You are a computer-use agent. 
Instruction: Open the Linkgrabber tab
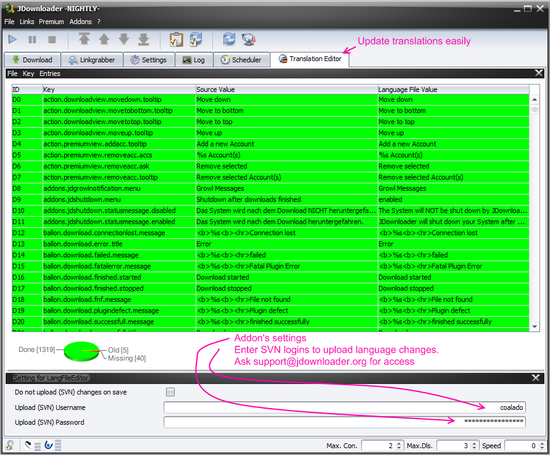pyautogui.click(x=92, y=60)
